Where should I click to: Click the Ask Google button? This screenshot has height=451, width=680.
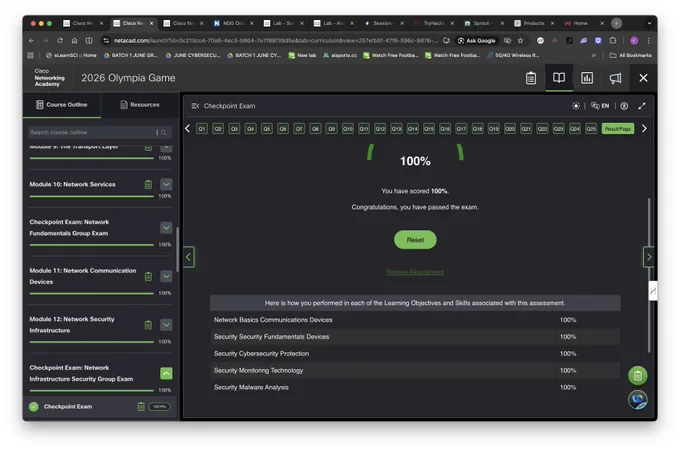coord(476,40)
